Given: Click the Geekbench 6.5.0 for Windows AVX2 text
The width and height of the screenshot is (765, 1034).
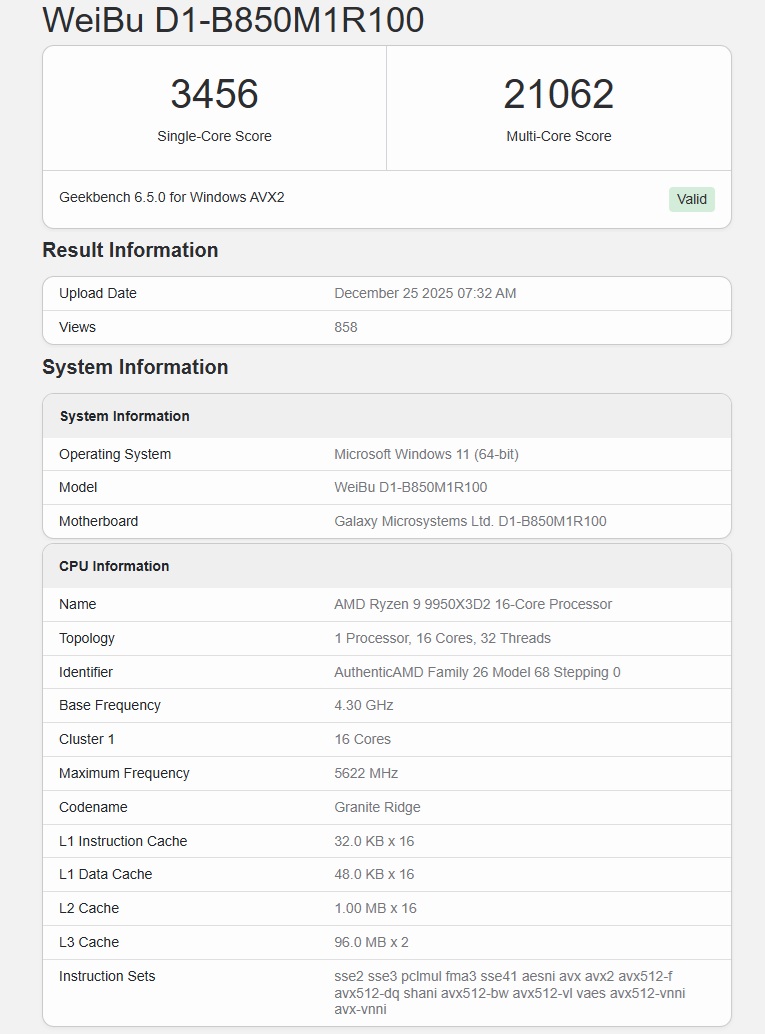Looking at the screenshot, I should coord(172,197).
